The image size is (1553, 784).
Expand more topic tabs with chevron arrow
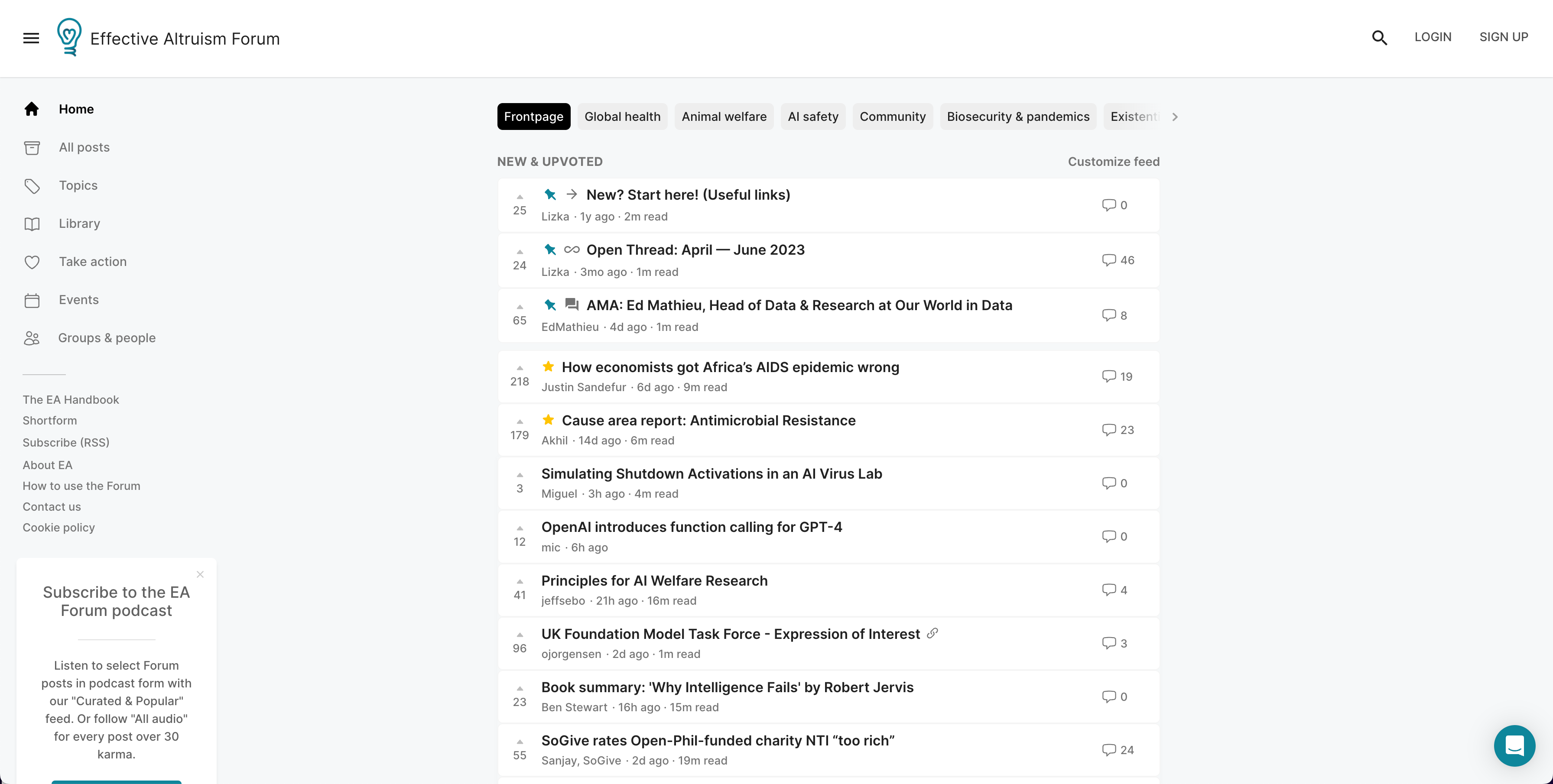[1175, 117]
